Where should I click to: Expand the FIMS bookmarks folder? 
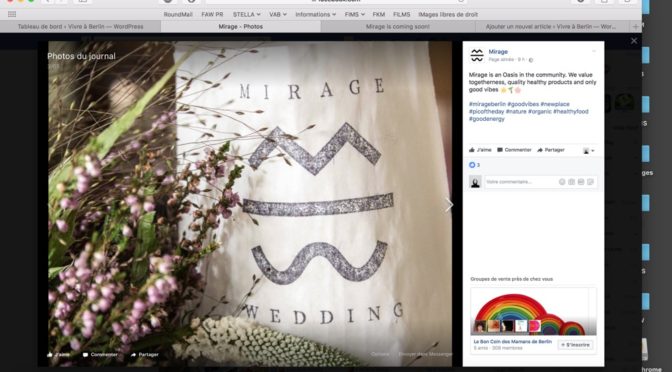tap(355, 15)
